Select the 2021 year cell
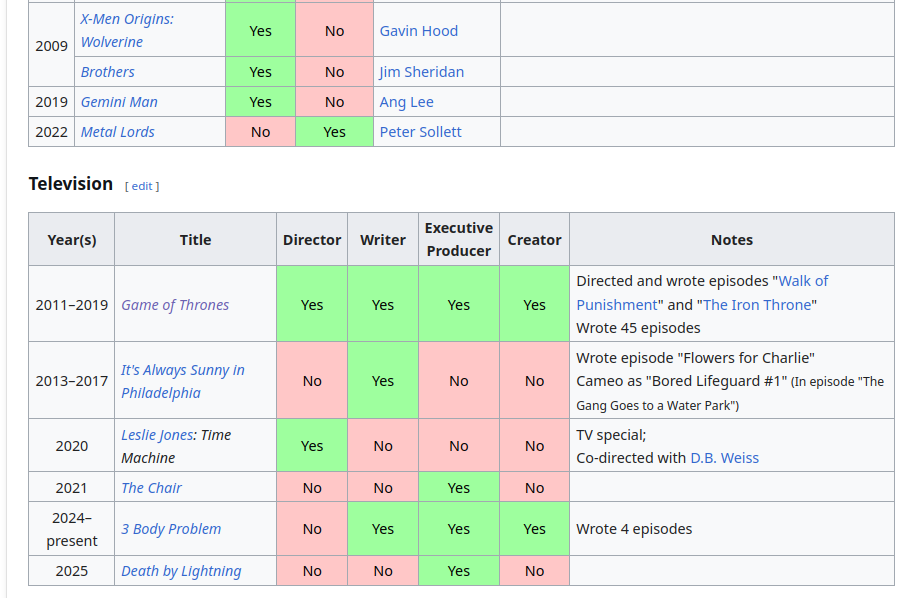This screenshot has width=904, height=598. coord(71,488)
